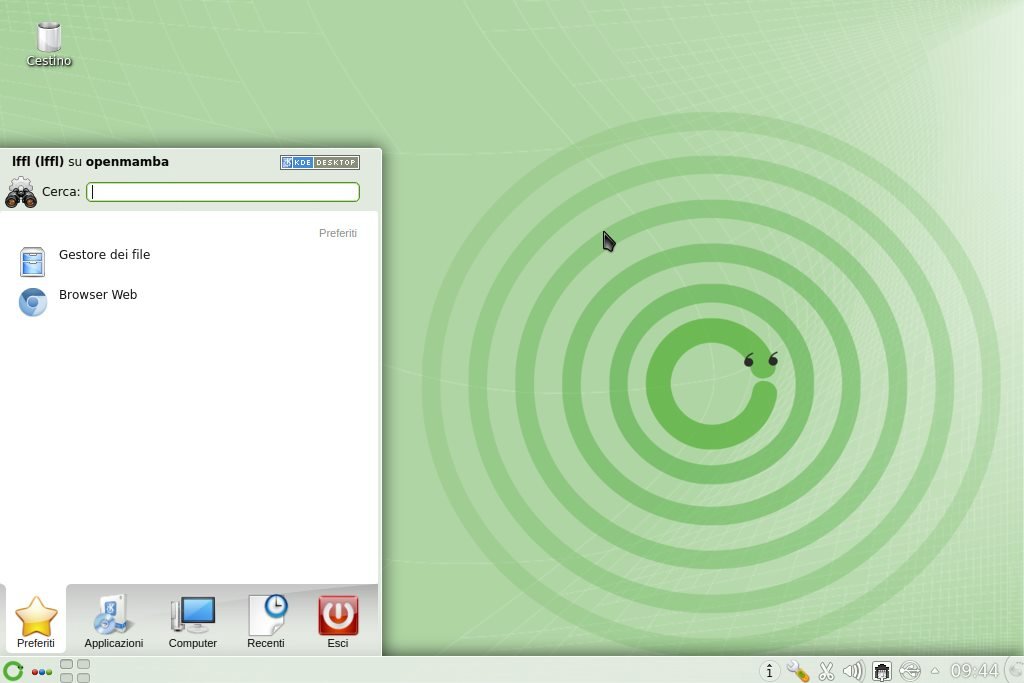Screen dimensions: 1024x683
Task: Click the 09:44 clock
Action: (x=974, y=671)
